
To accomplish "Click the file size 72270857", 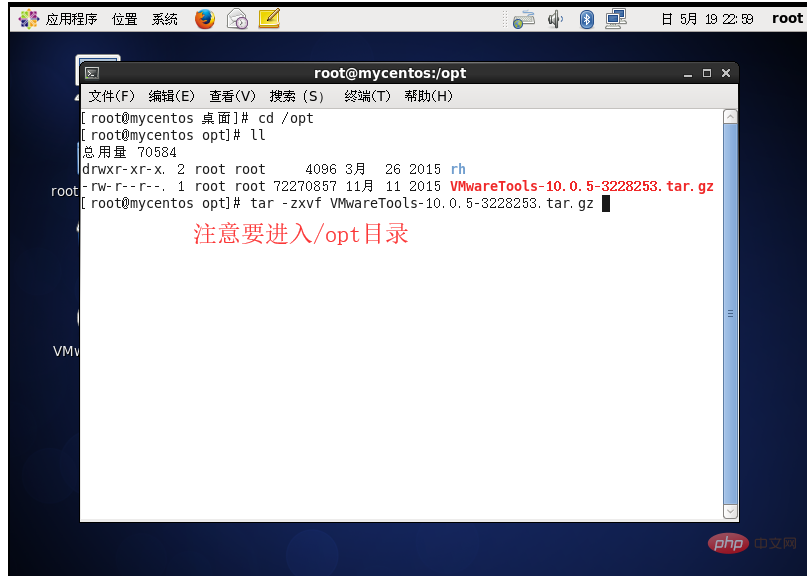I will 305,186.
